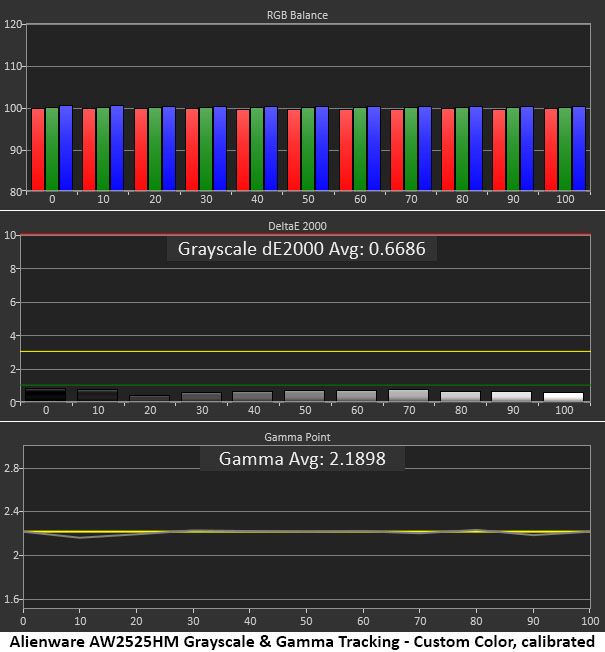Image resolution: width=605 pixels, height=652 pixels.
Task: Click the white DeltaE bar at 100
Action: [x=563, y=397]
